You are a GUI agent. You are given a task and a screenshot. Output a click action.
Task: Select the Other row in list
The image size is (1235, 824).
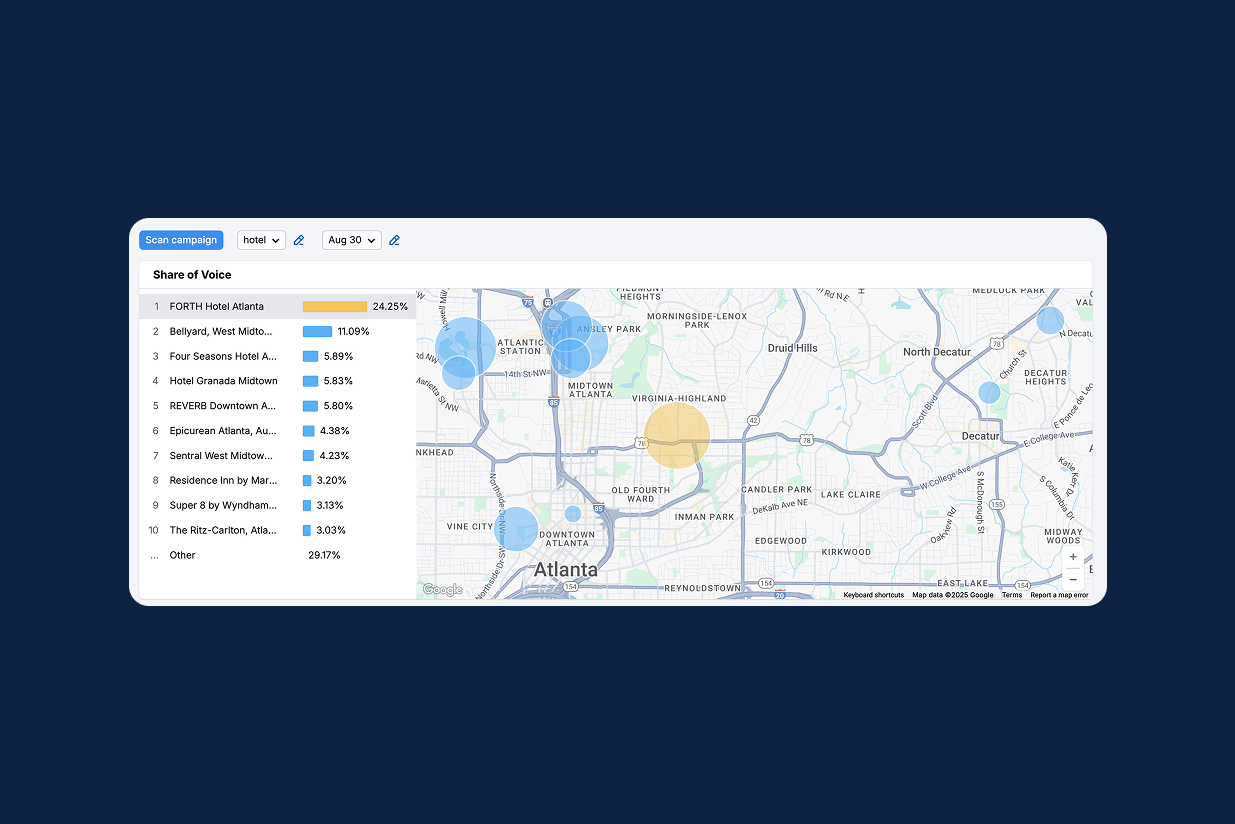tap(277, 555)
